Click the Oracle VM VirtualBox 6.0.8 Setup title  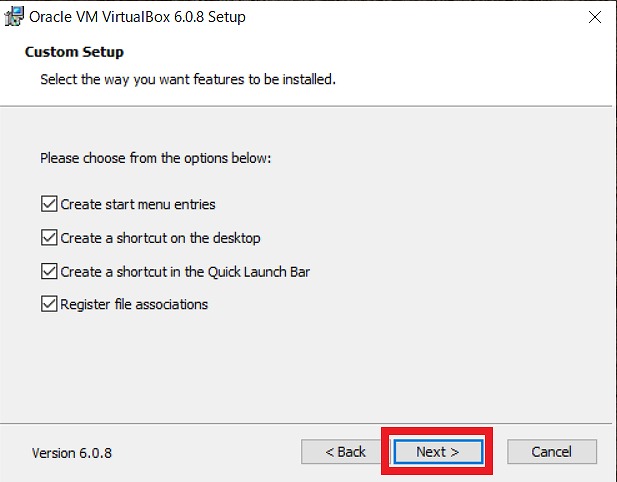[137, 17]
